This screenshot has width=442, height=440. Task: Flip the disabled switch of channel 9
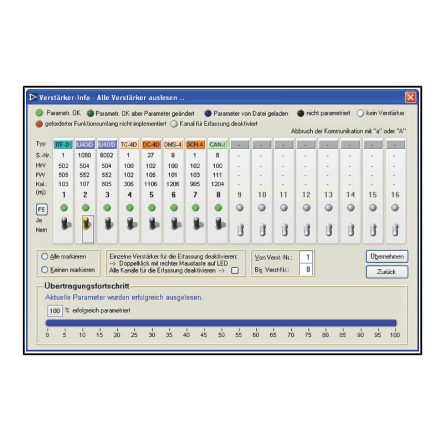(241, 229)
